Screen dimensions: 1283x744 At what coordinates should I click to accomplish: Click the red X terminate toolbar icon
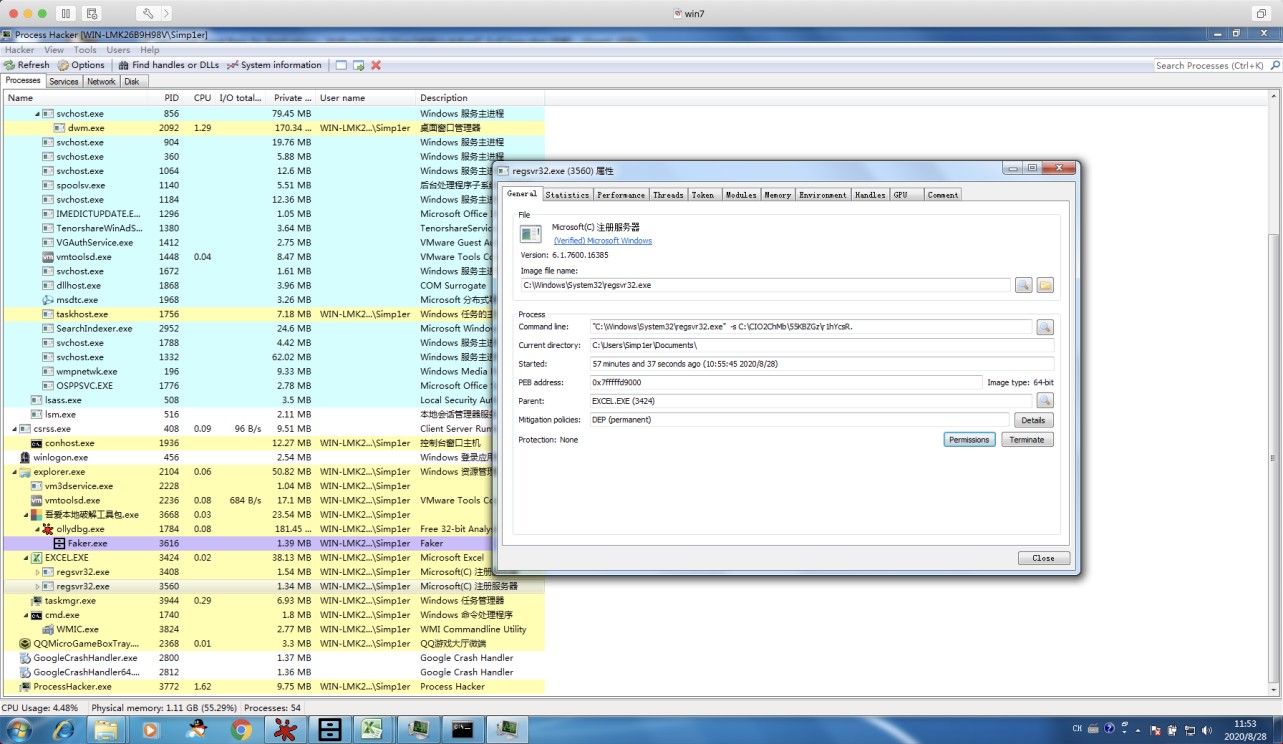376,65
